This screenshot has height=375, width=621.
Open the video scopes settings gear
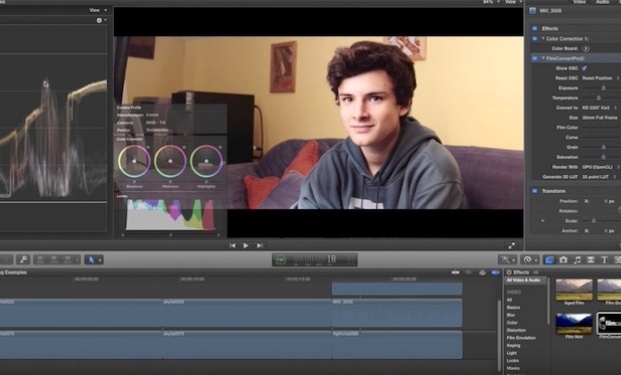click(100, 20)
